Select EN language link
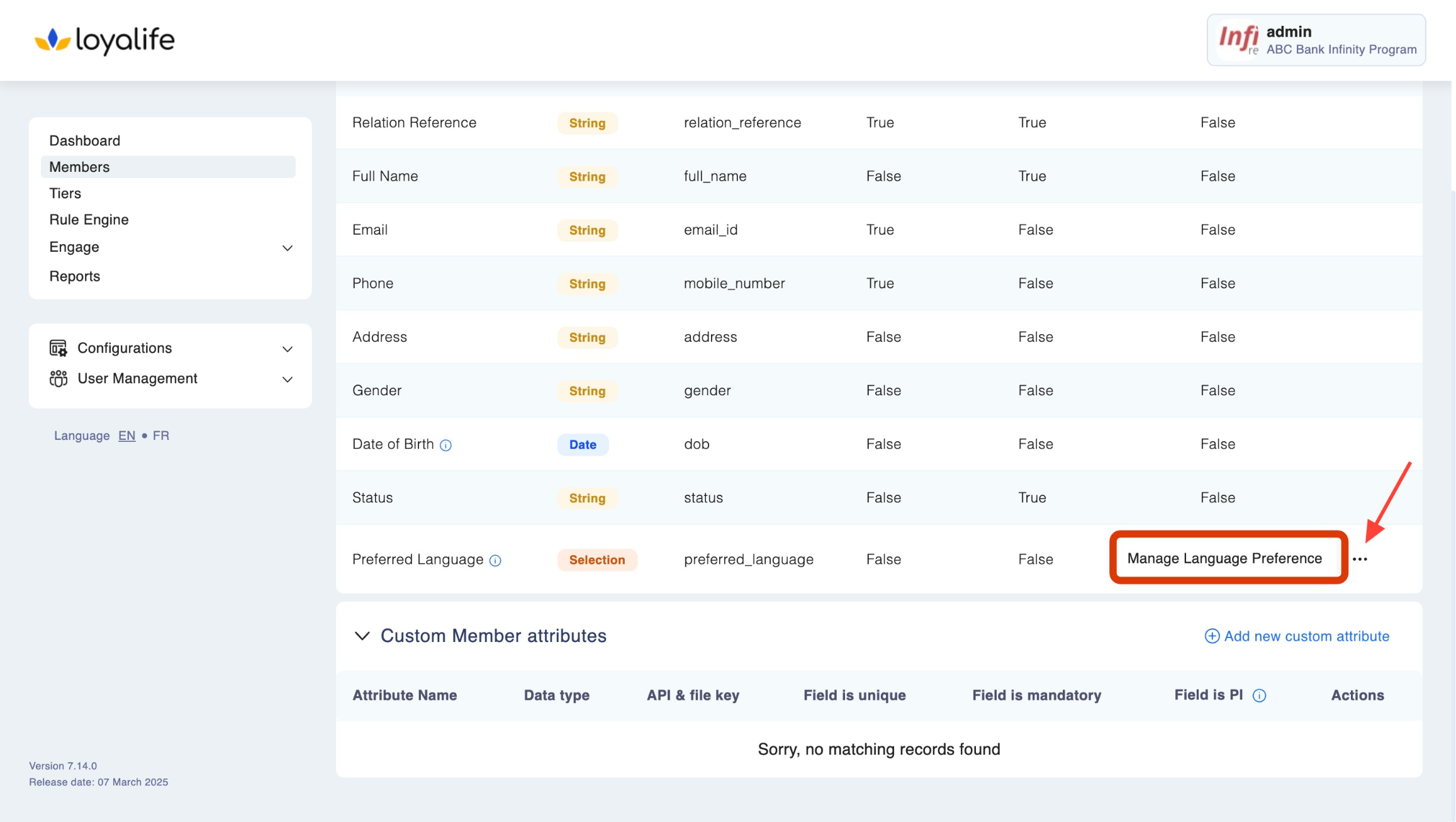The image size is (1456, 822). point(126,436)
